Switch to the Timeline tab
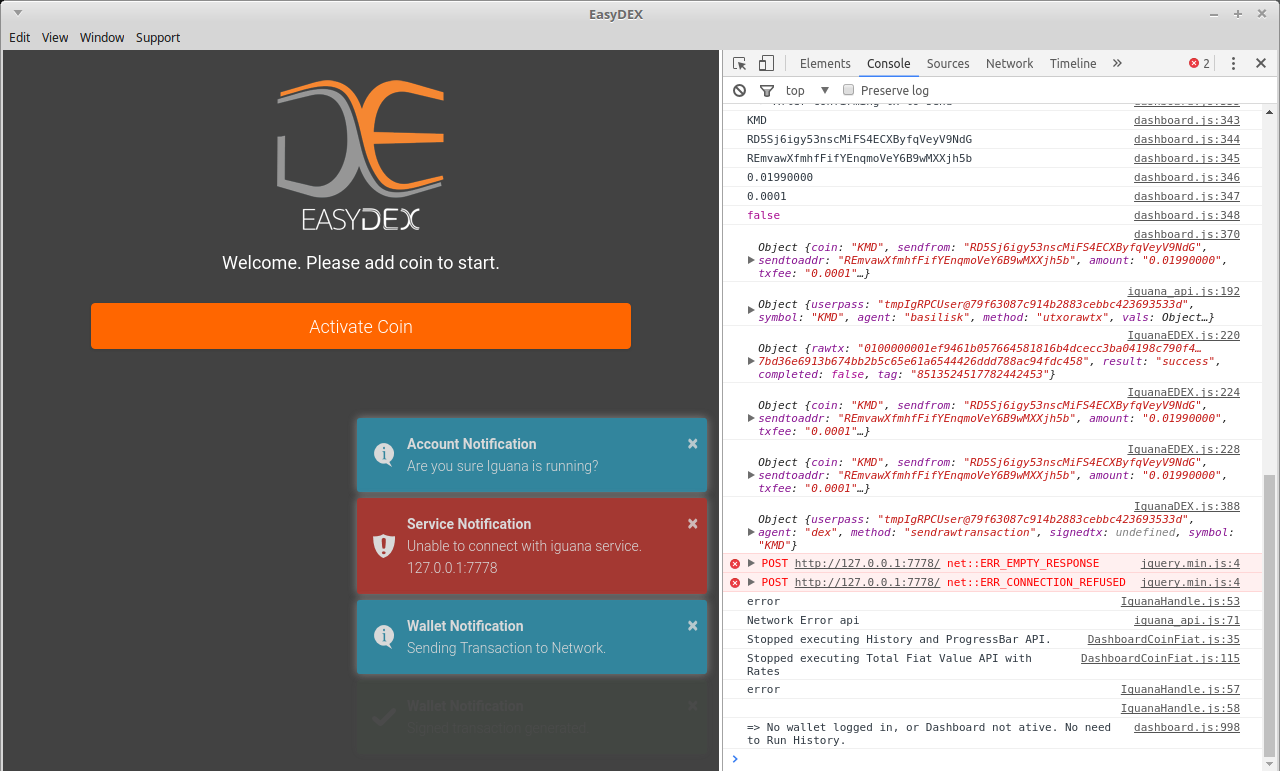This screenshot has width=1280, height=771. click(1073, 63)
